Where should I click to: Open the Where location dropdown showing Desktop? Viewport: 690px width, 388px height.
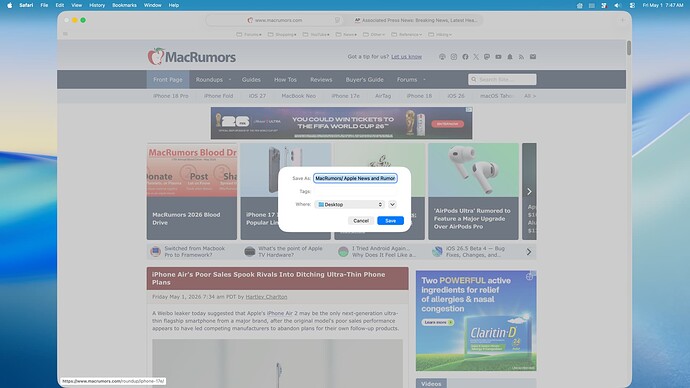coord(350,205)
